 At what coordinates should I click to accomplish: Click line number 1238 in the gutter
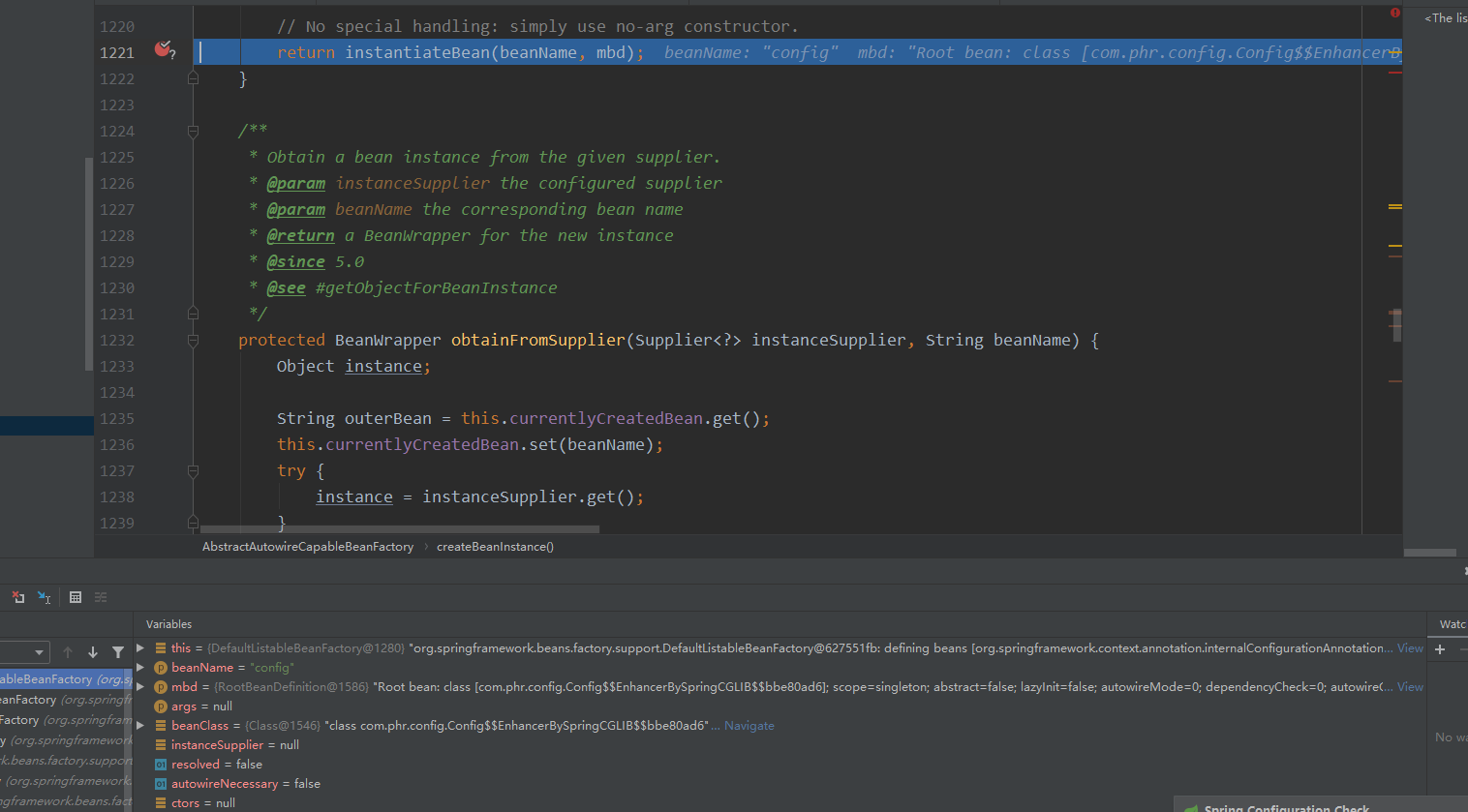tap(117, 496)
